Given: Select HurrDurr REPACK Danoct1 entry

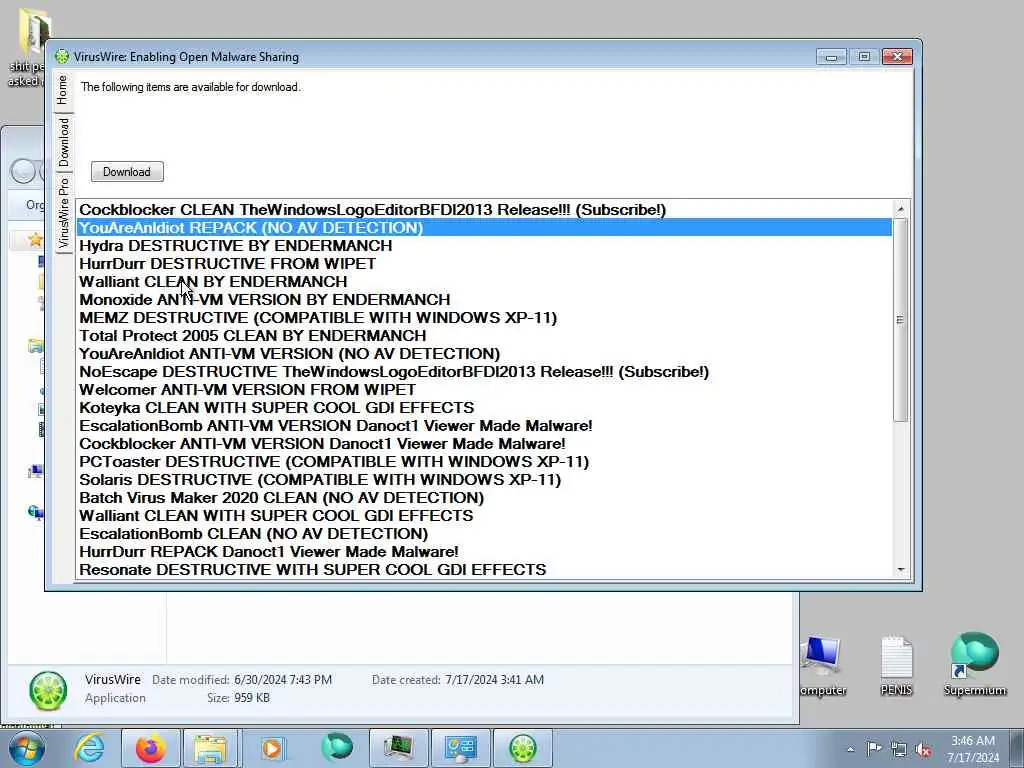Looking at the screenshot, I should (x=484, y=552).
